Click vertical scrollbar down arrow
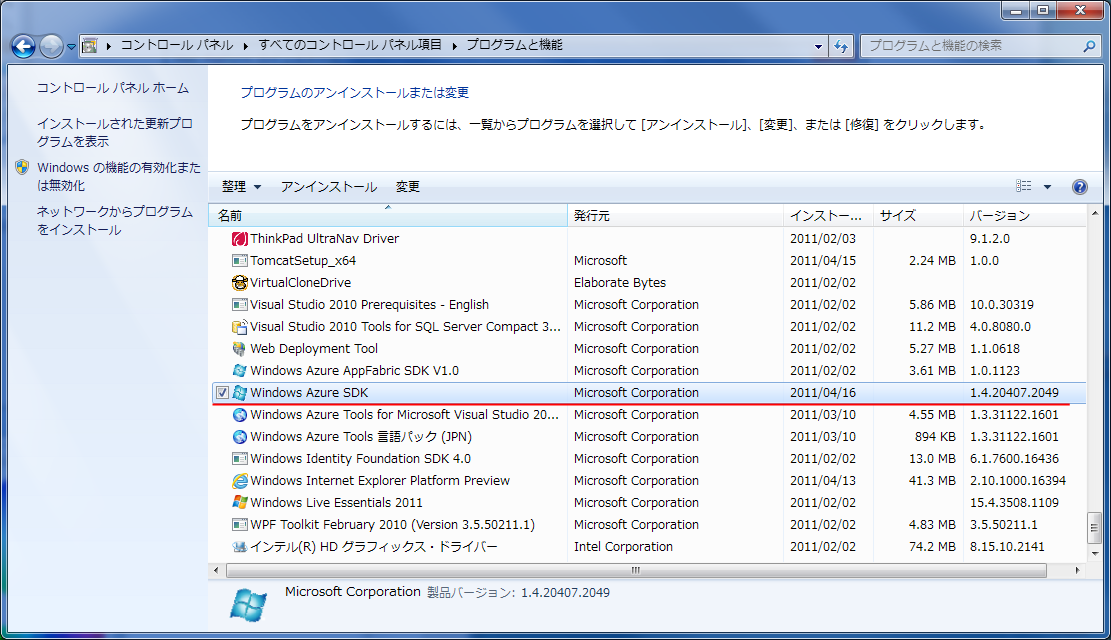Viewport: 1111px width, 640px height. click(1094, 554)
